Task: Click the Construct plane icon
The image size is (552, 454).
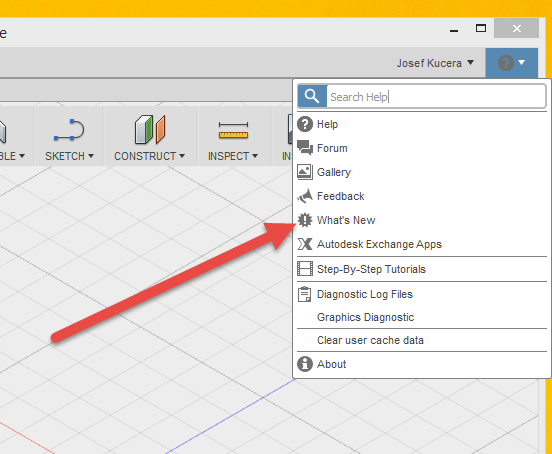Action: click(150, 130)
